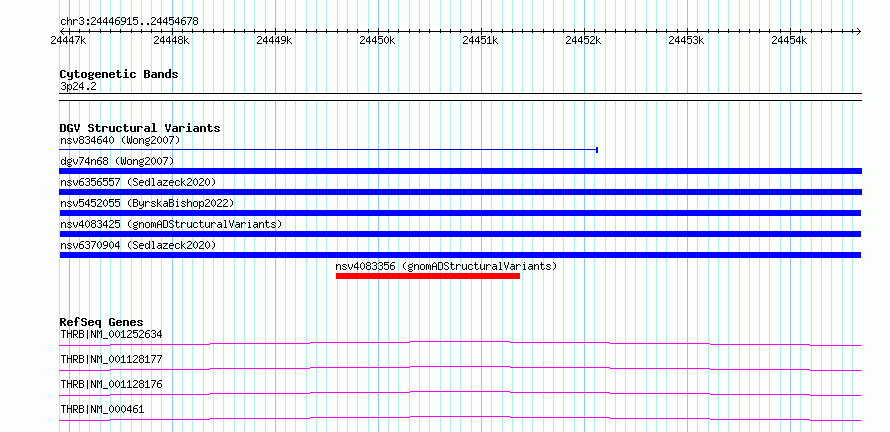Image resolution: width=890 pixels, height=432 pixels.
Task: Click the THRB|NM_001128177 transcript label
Action: pos(111,359)
